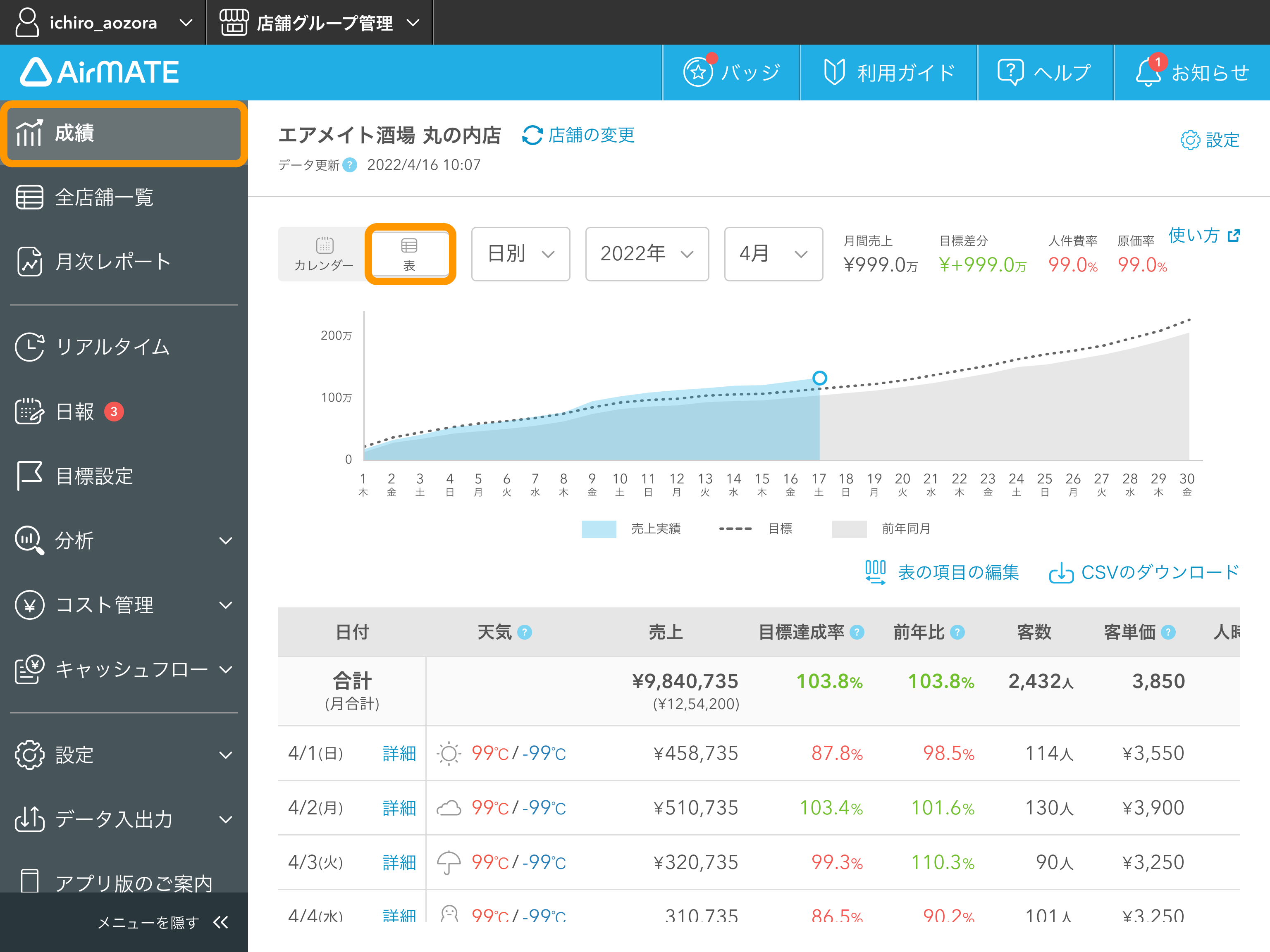Open リアルタイム realtime view
1270x952 pixels.
pos(124,347)
